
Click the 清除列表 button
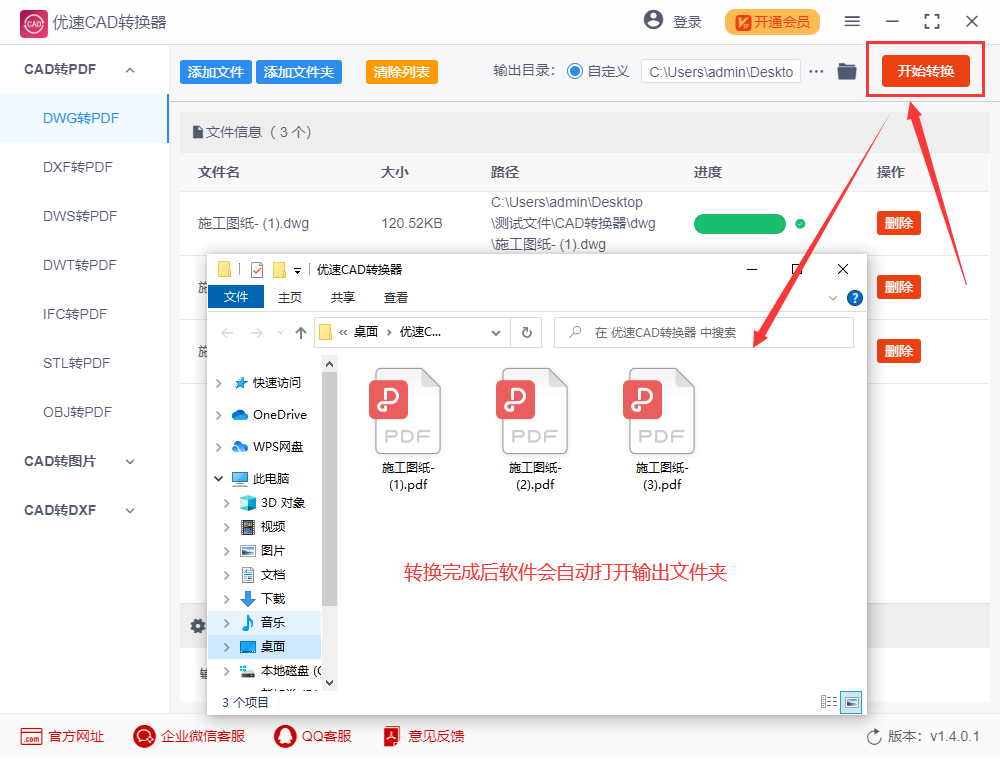point(401,72)
